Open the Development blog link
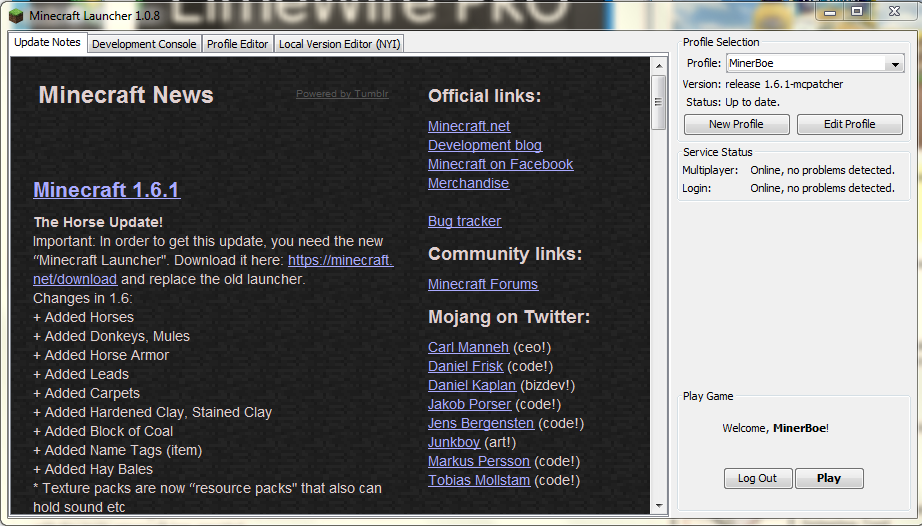Viewport: 922px width, 526px height. [485, 145]
